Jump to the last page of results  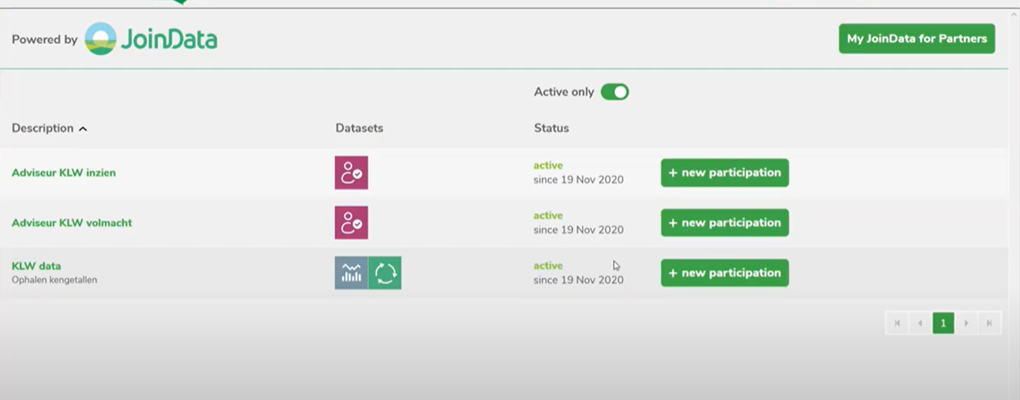pyautogui.click(x=990, y=323)
